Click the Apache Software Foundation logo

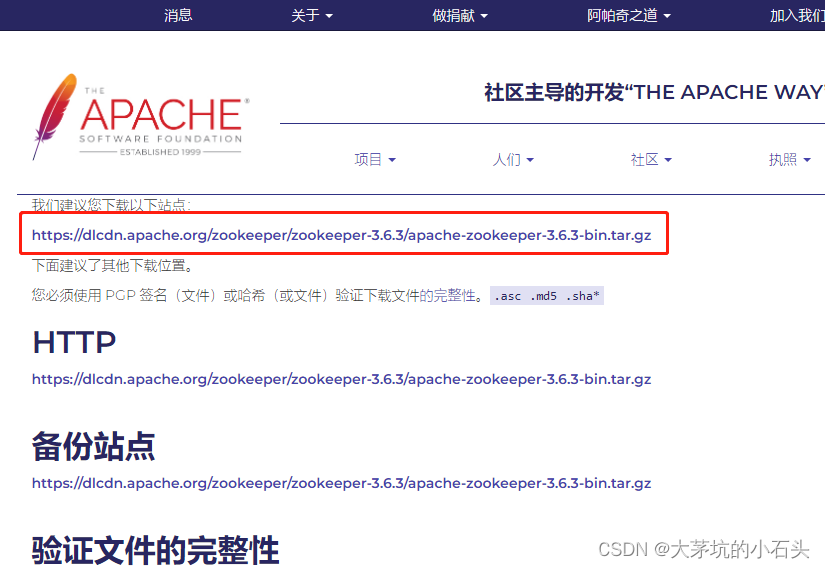(140, 117)
